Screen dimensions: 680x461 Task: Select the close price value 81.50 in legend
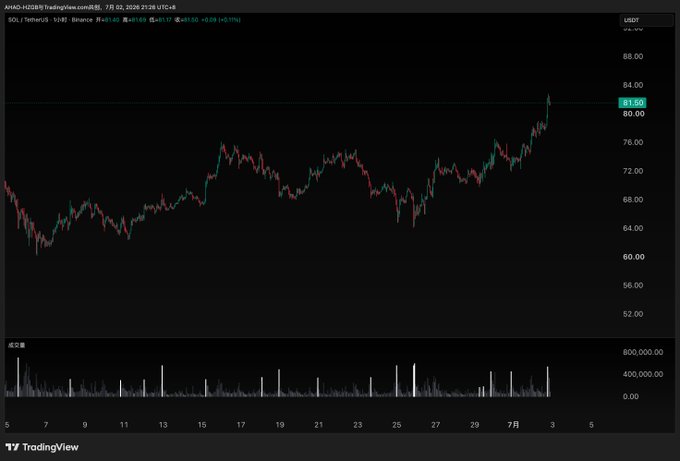click(x=190, y=20)
